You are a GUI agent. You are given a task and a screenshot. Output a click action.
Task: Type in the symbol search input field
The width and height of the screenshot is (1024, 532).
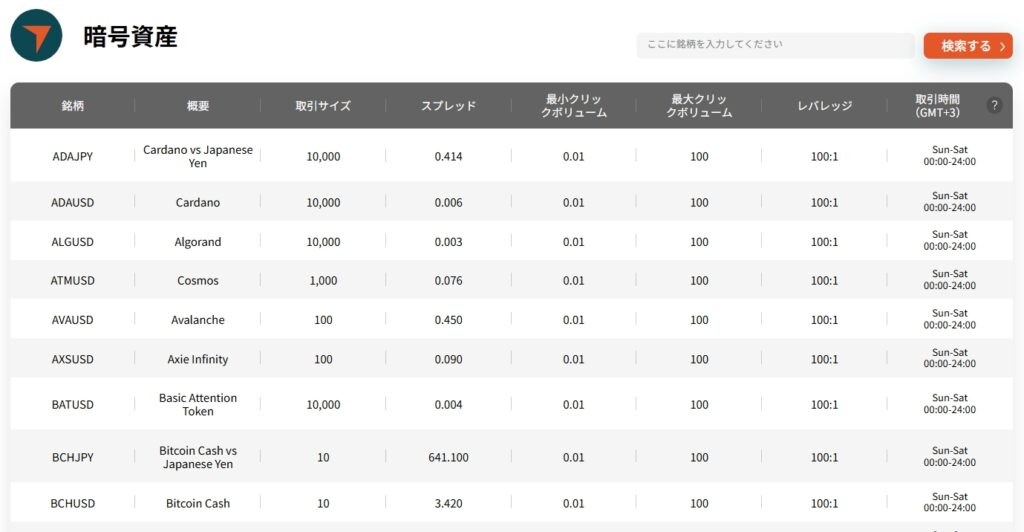pyautogui.click(x=775, y=45)
